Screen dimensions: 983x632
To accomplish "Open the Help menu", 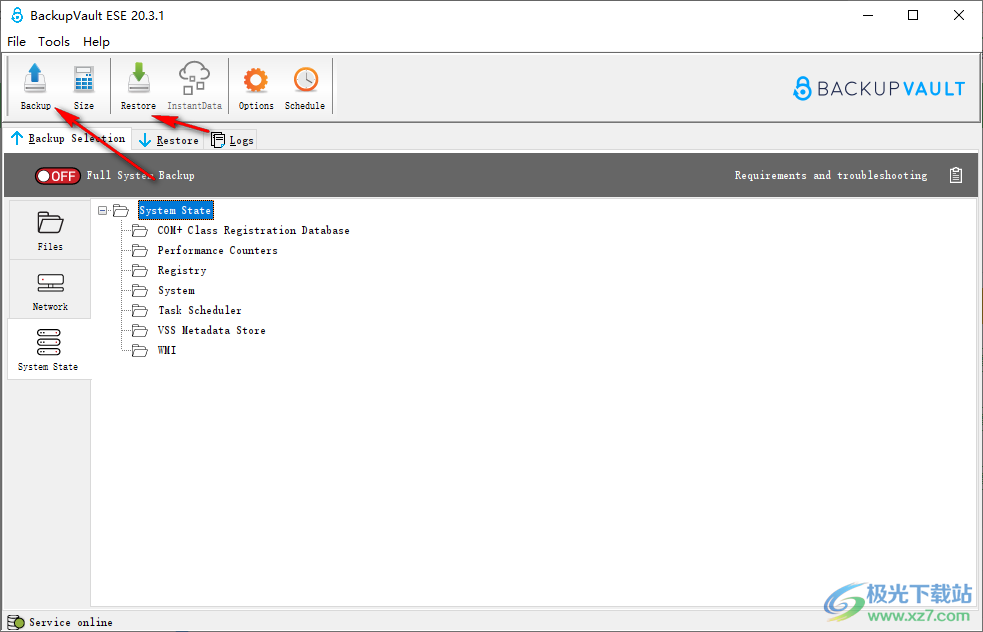I will pyautogui.click(x=97, y=42).
